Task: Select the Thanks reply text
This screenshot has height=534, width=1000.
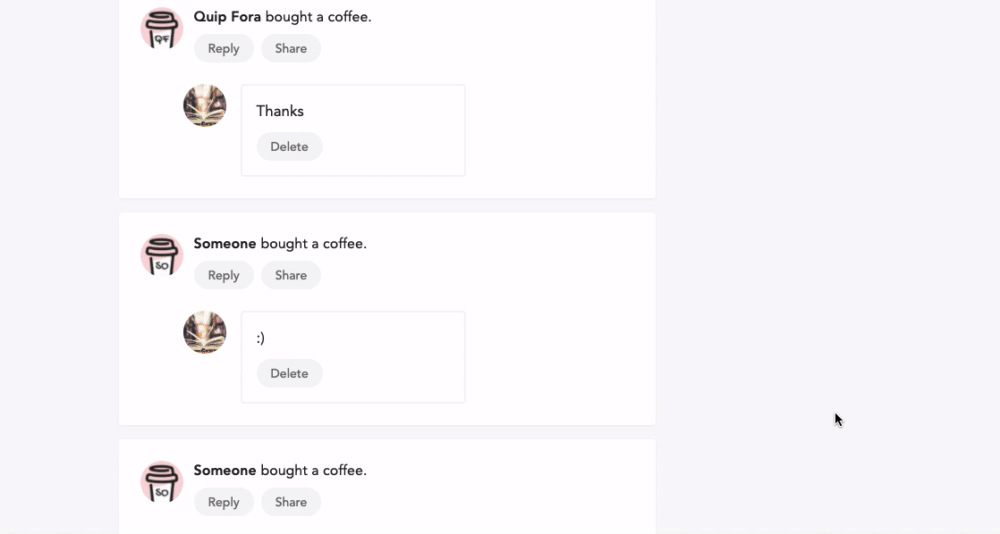Action: (x=280, y=111)
